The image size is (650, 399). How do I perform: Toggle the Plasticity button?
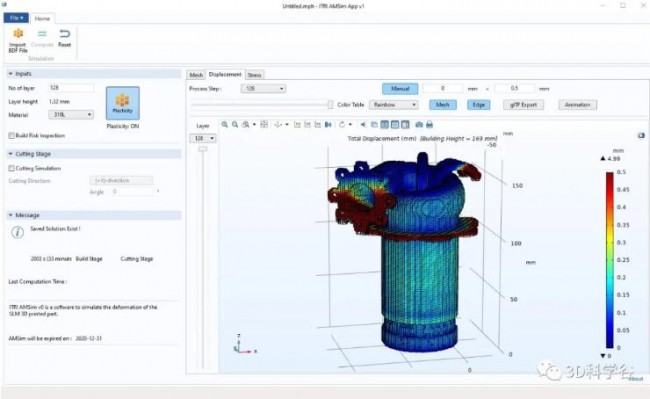tap(123, 103)
